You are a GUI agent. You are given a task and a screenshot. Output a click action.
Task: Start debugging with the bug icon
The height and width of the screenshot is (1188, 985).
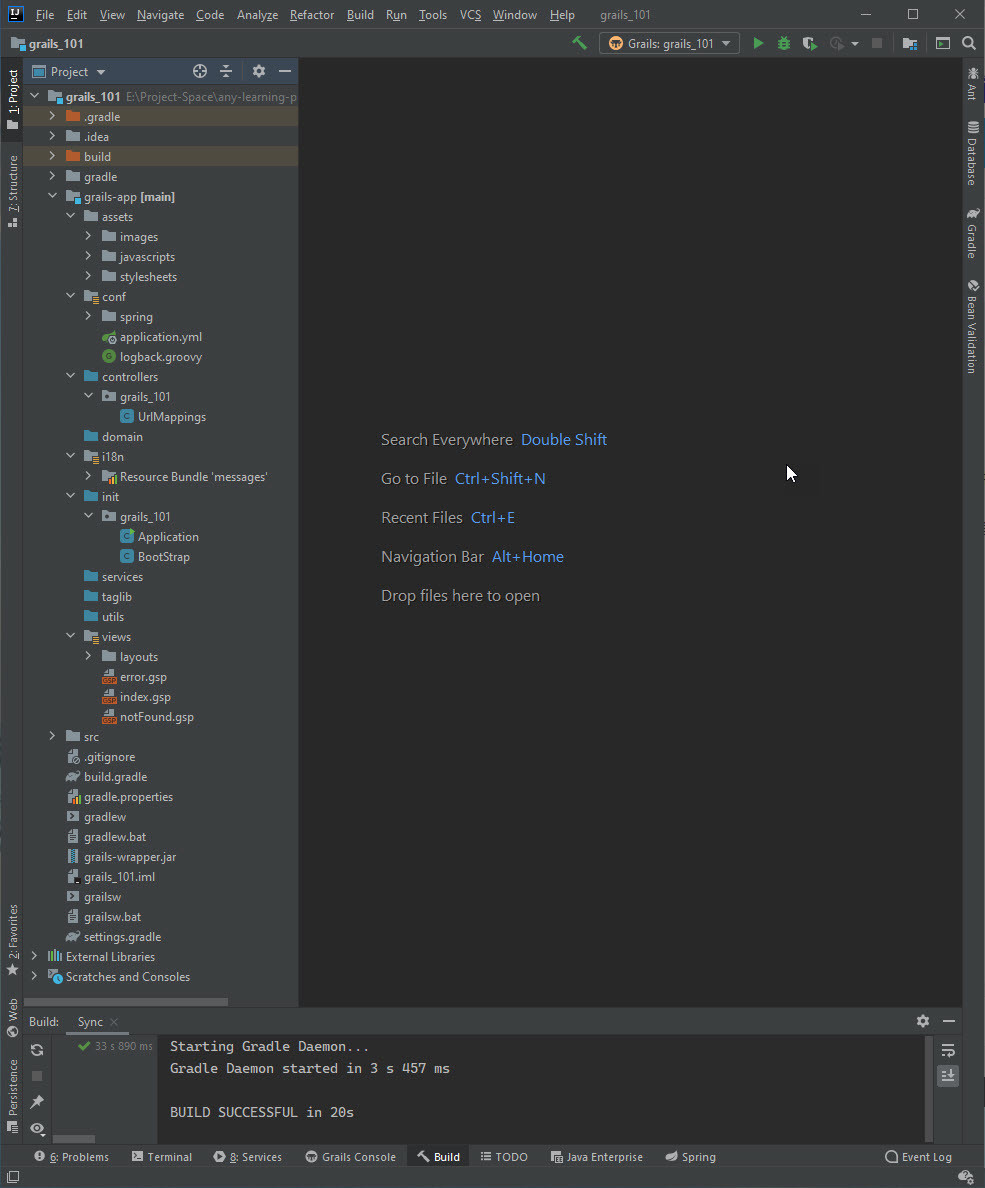click(783, 43)
